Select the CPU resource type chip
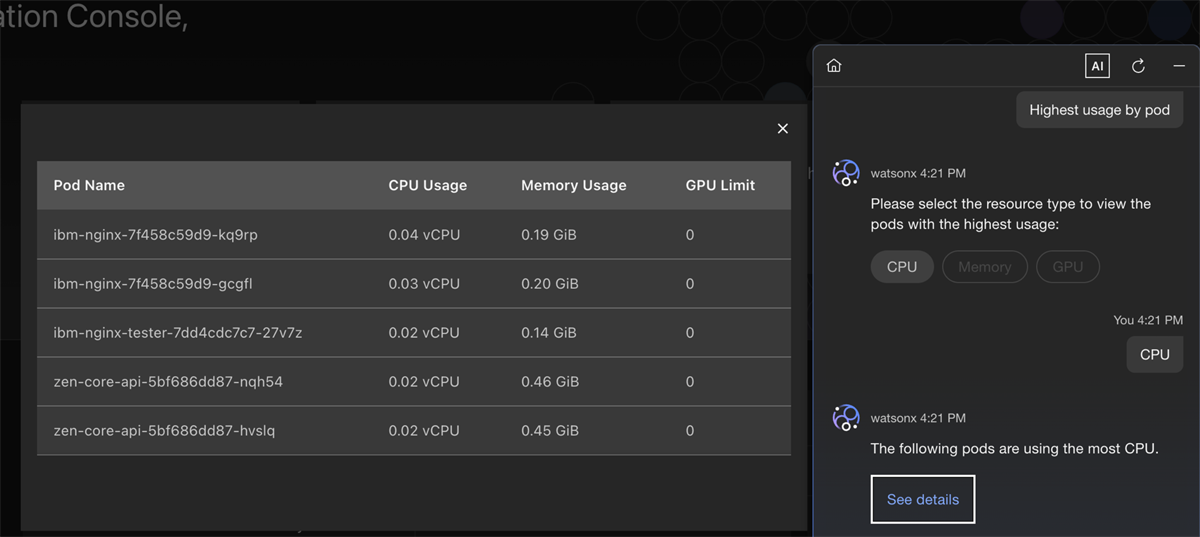The width and height of the screenshot is (1200, 537). [902, 267]
